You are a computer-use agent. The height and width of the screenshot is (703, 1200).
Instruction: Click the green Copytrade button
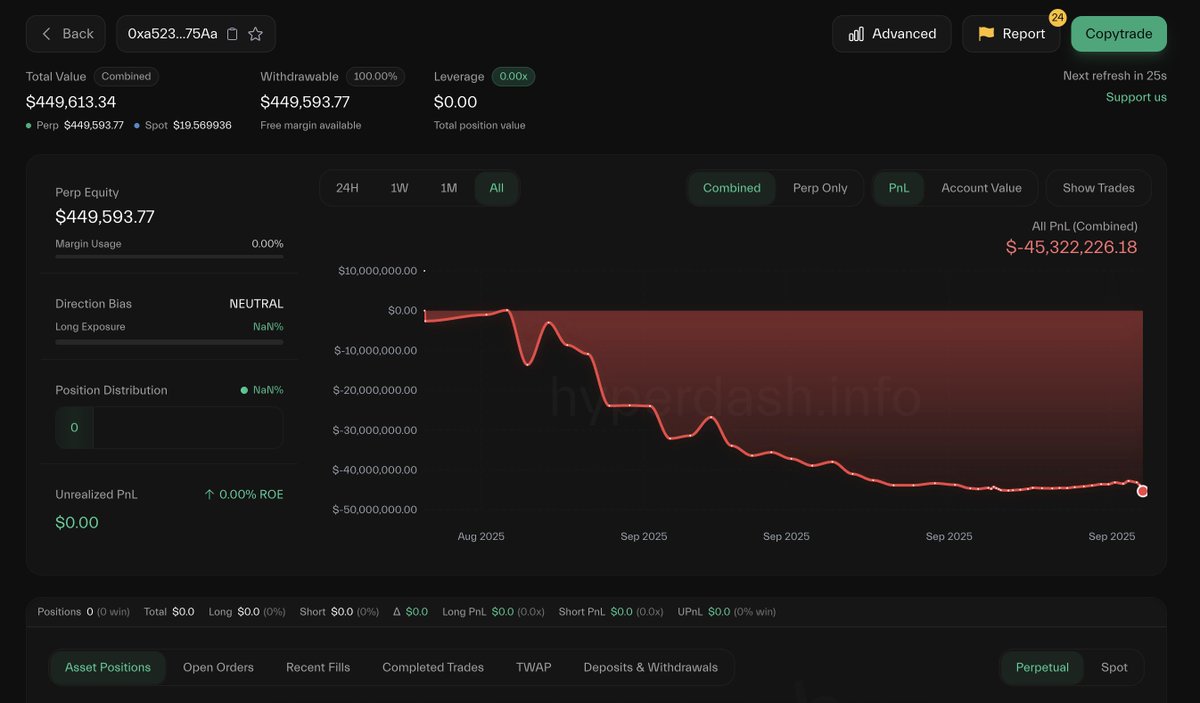click(x=1118, y=33)
